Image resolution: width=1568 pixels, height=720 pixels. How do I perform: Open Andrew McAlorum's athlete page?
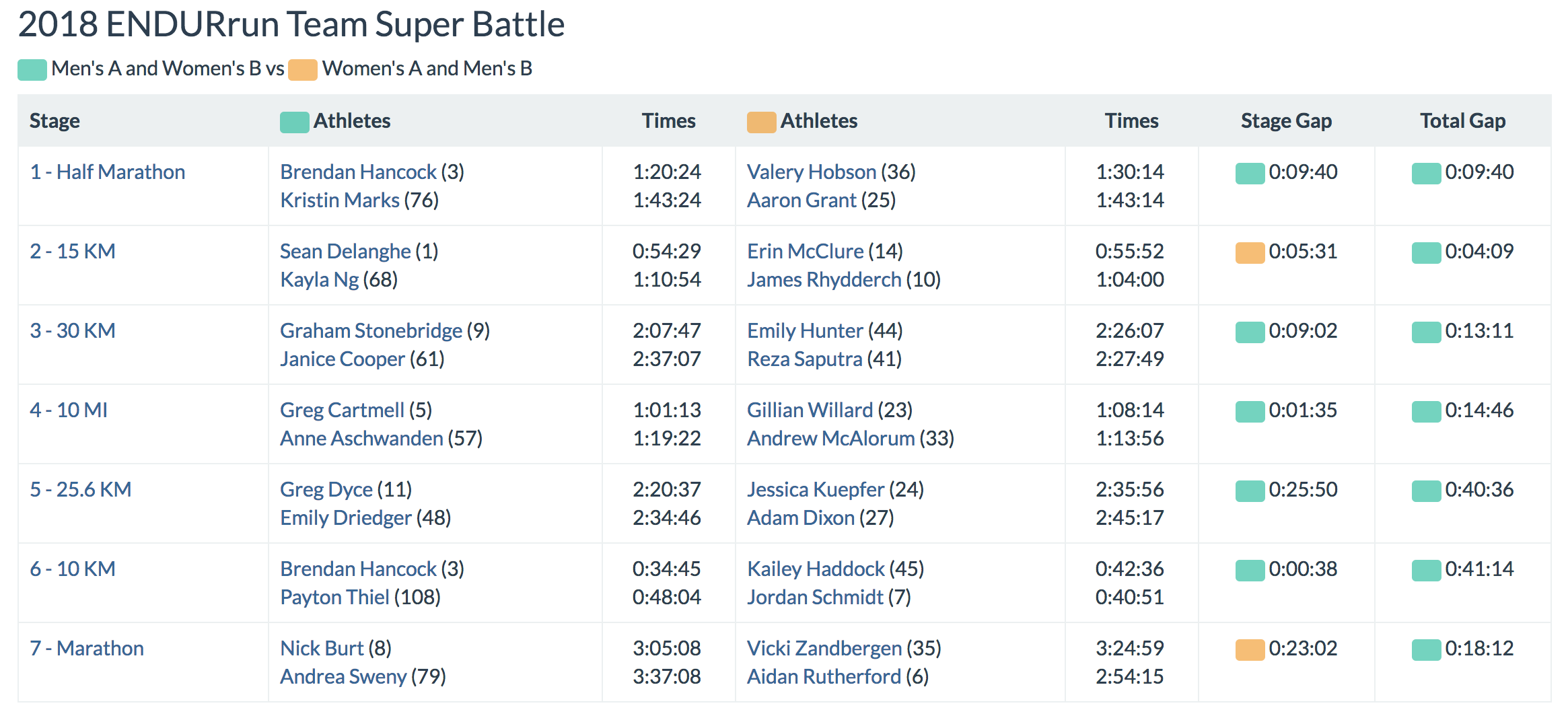[x=830, y=439]
